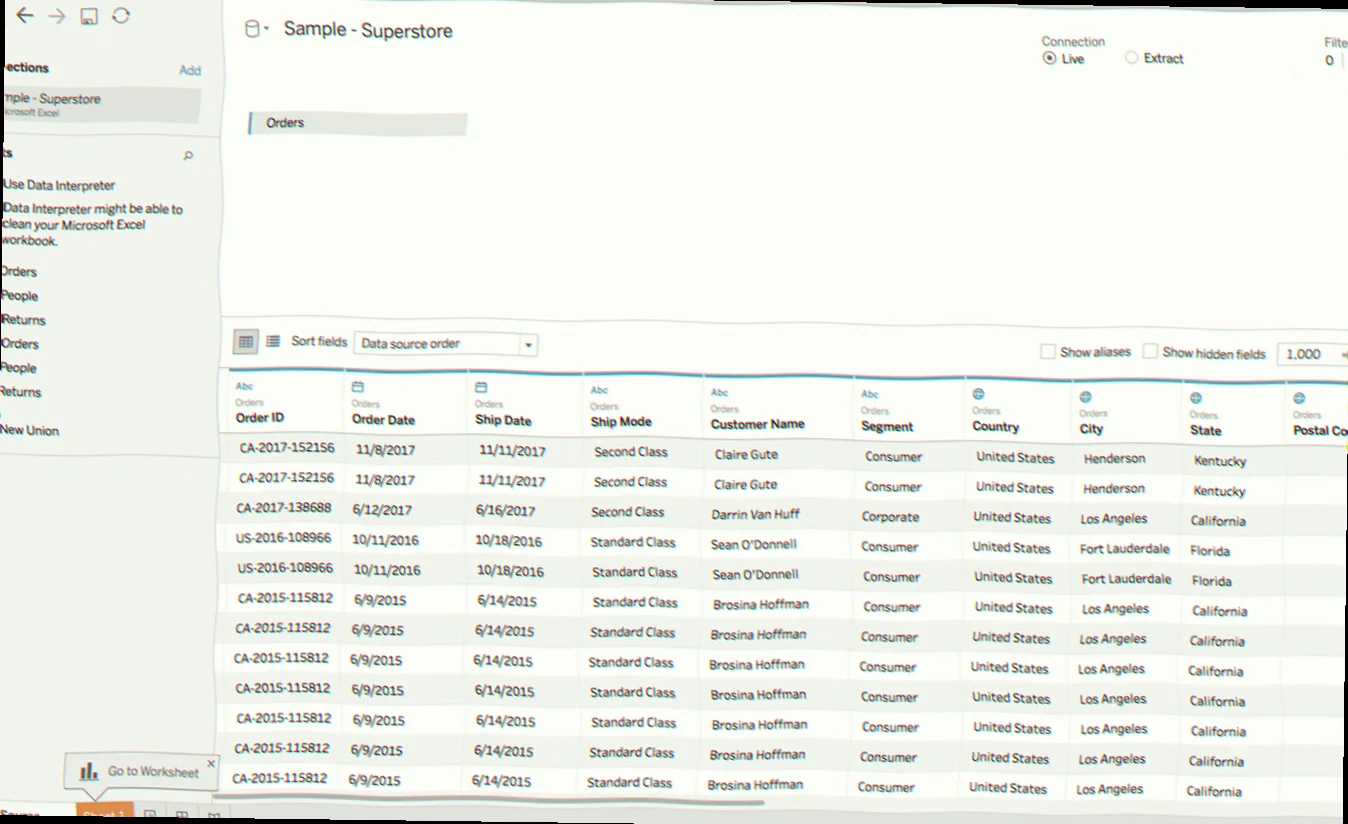This screenshot has width=1348, height=824.
Task: Select the Extract connection radio button
Action: (1131, 58)
